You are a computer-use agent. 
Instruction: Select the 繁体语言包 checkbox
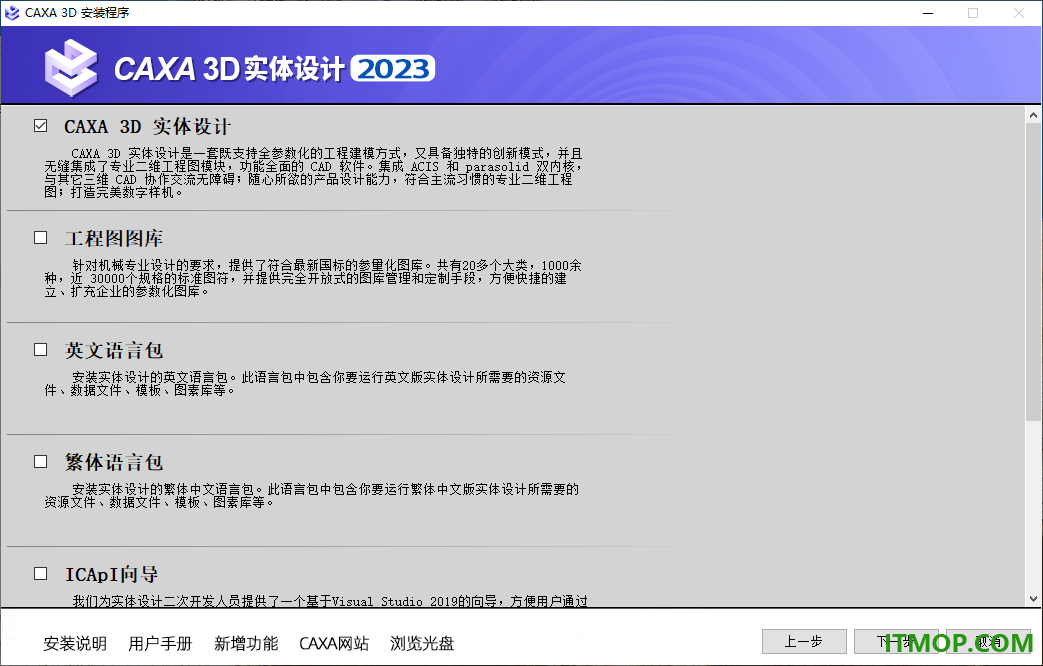(x=41, y=461)
